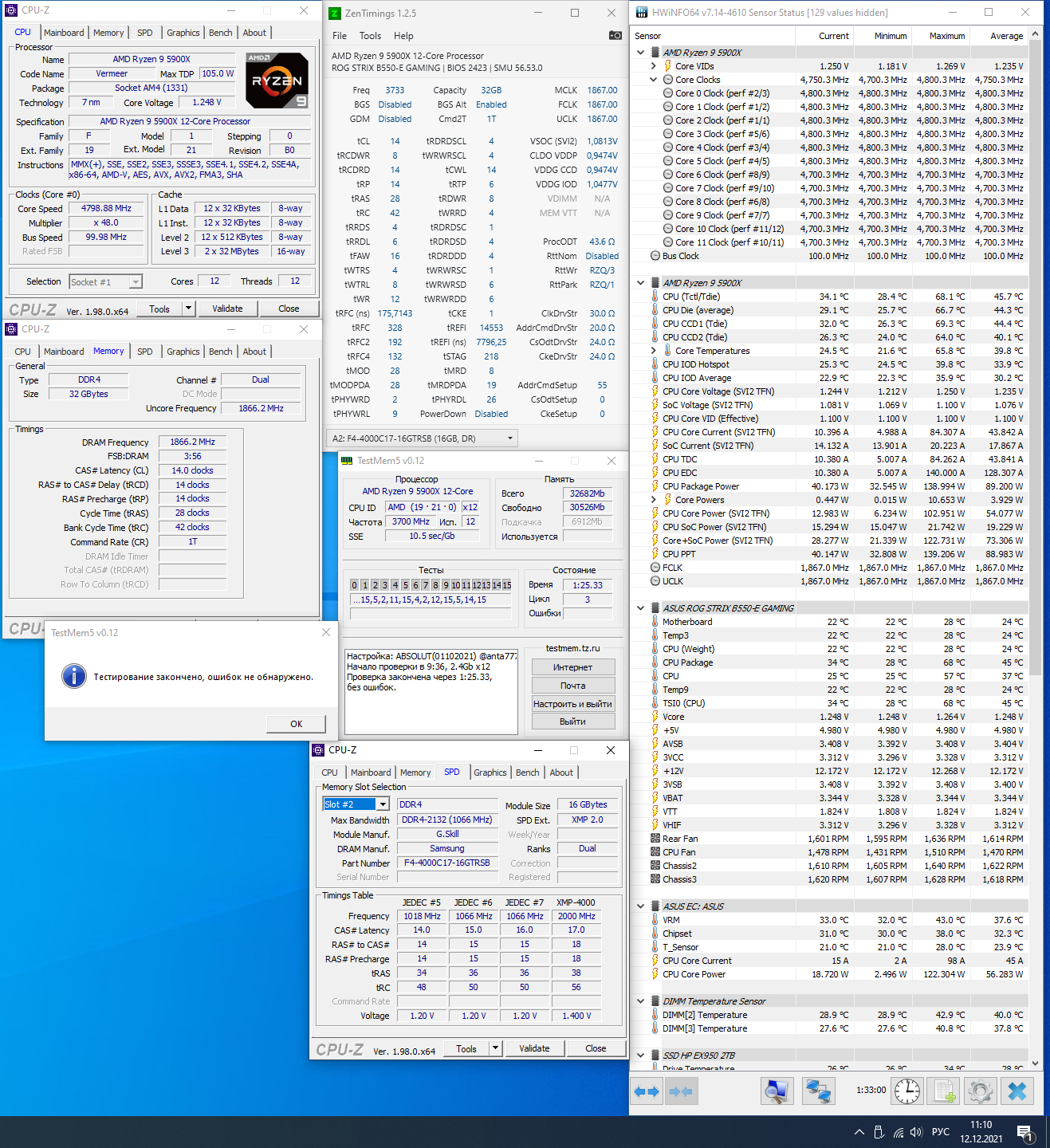
Task: Click the Ryzen 9 logo in CPU-Z
Action: point(277,80)
